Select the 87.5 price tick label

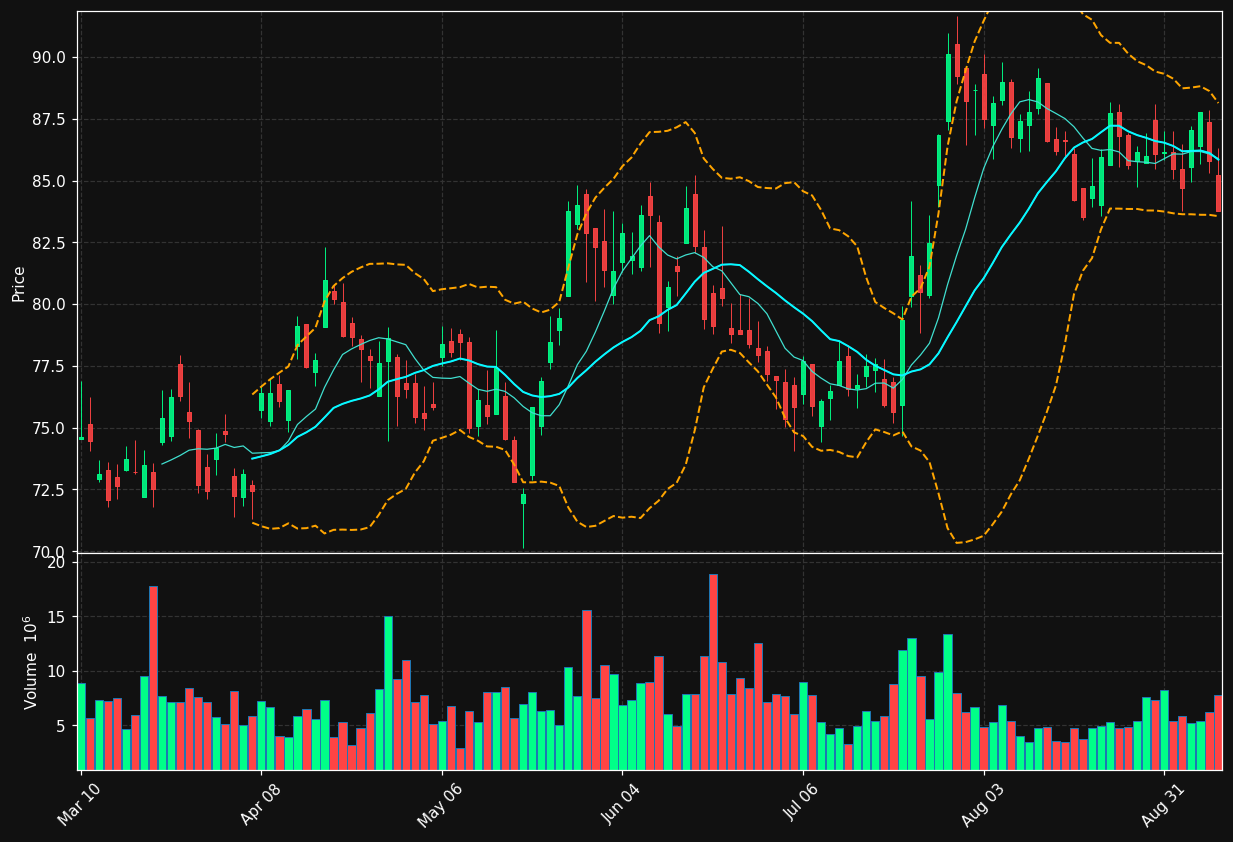(x=50, y=119)
